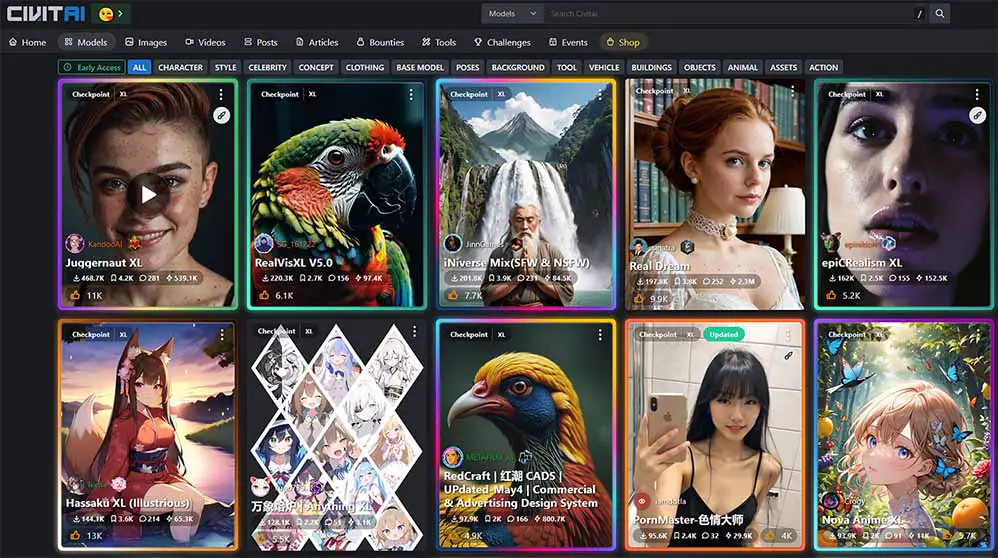Open the Posts tab

tap(260, 42)
